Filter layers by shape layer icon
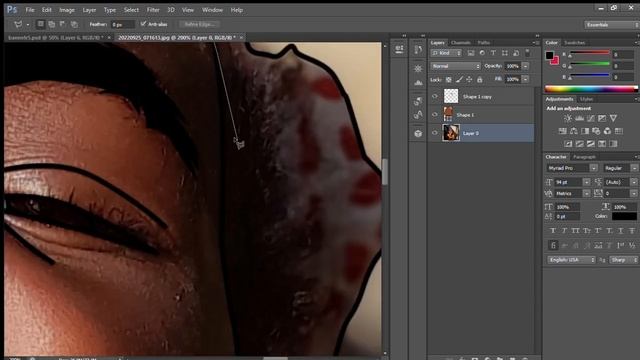The height and width of the screenshot is (360, 640). 505,53
